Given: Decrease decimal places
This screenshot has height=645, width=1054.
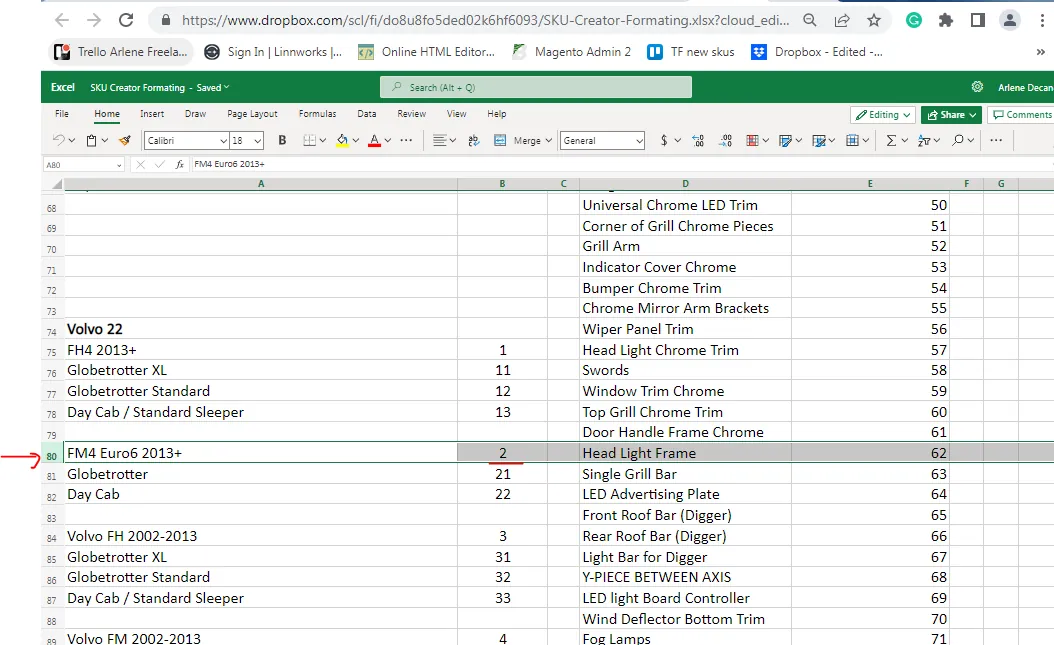Looking at the screenshot, I should click(725, 140).
